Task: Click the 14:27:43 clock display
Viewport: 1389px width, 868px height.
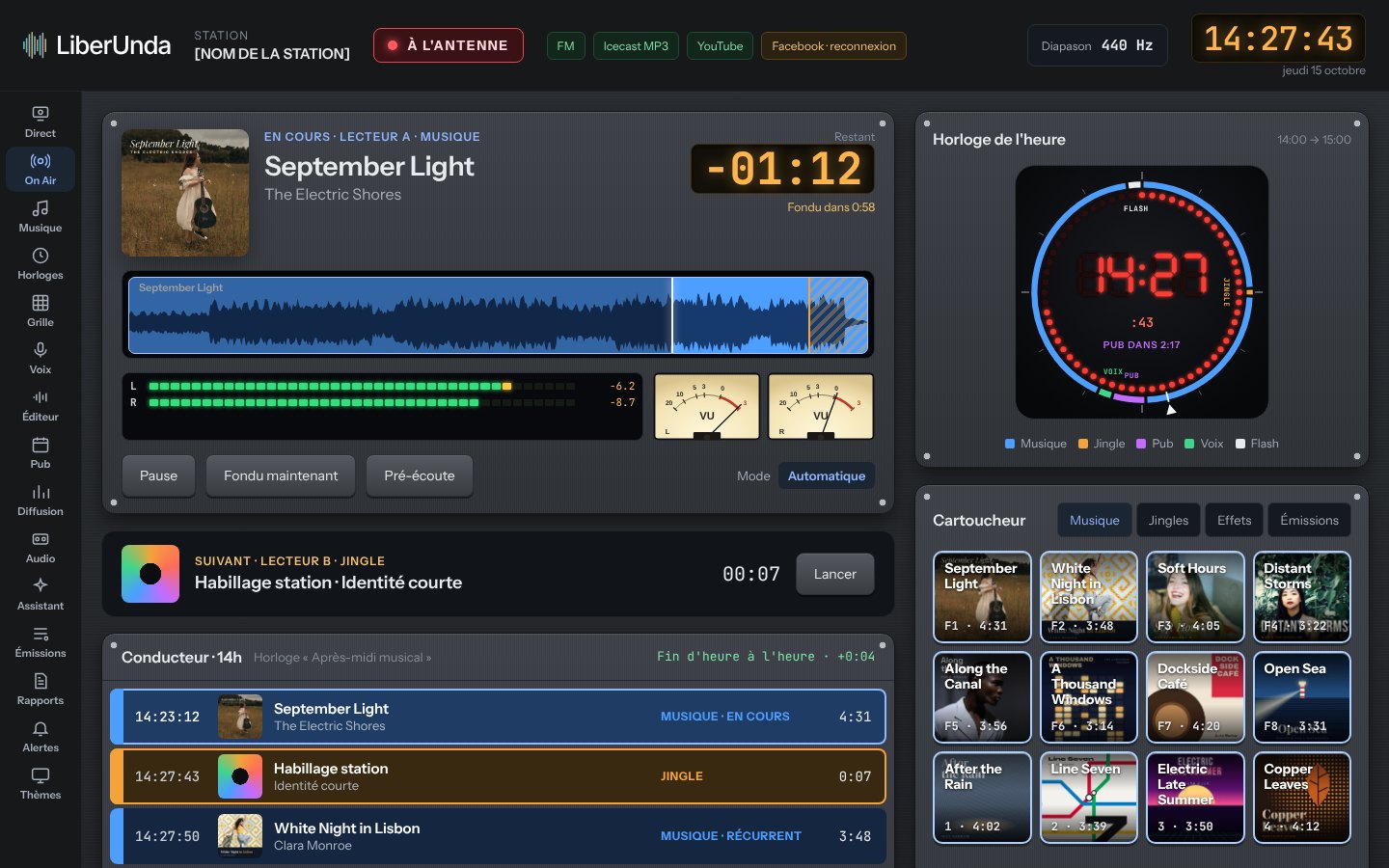Action: tap(1278, 39)
